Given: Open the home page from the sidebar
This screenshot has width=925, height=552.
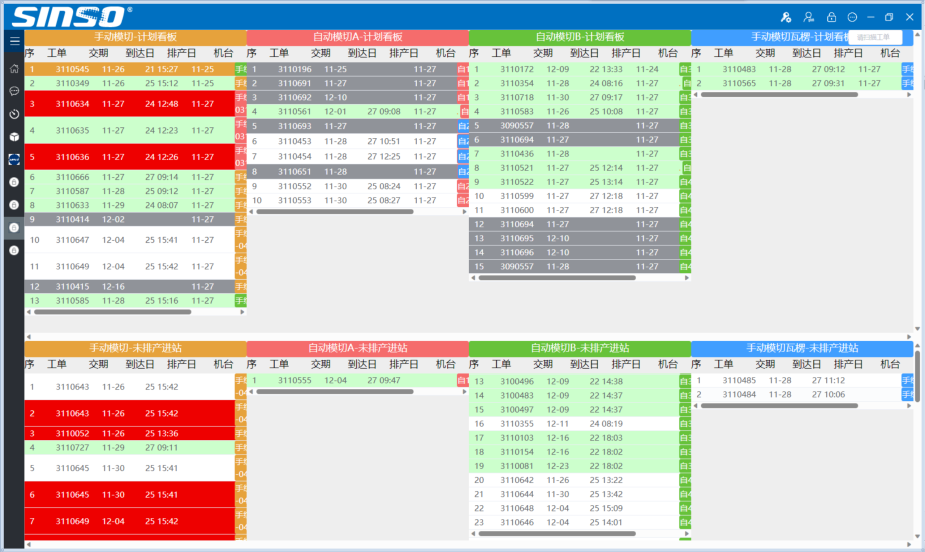Looking at the screenshot, I should coord(14,69).
